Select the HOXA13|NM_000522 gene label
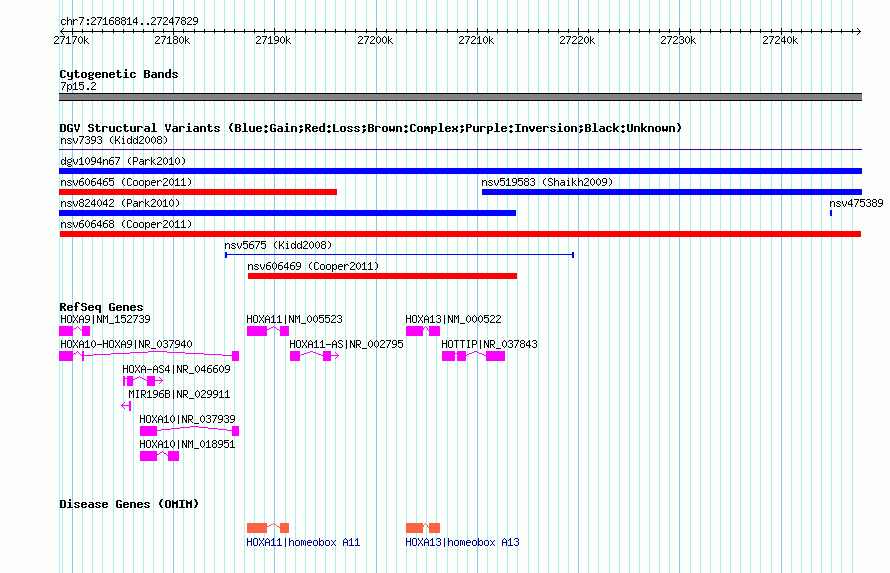 pyautogui.click(x=454, y=319)
